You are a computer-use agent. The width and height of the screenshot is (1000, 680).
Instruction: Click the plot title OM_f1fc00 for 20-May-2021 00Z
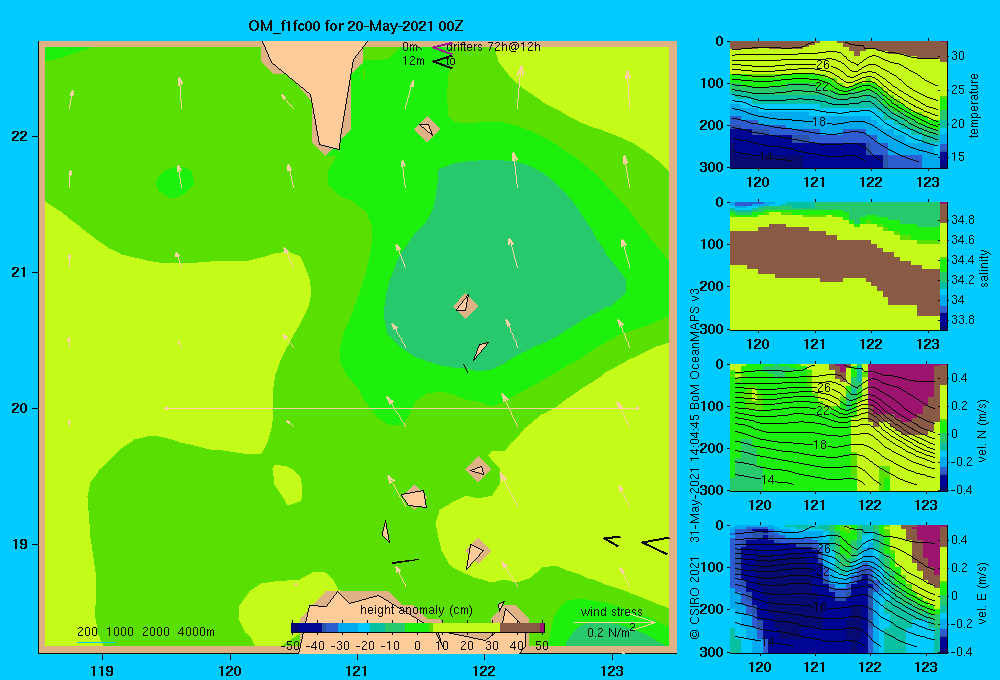pos(355,26)
